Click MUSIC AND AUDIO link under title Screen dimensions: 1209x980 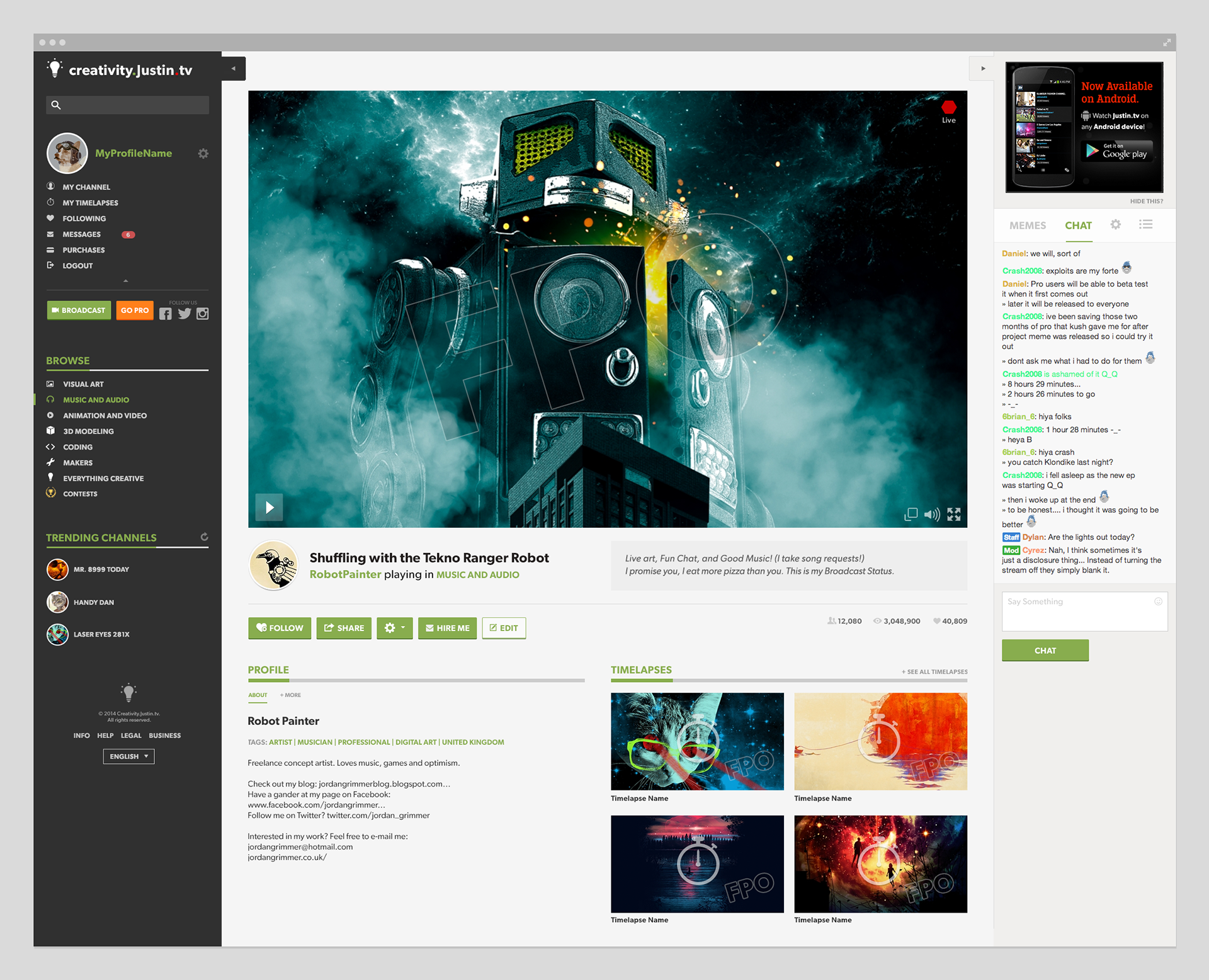477,575
